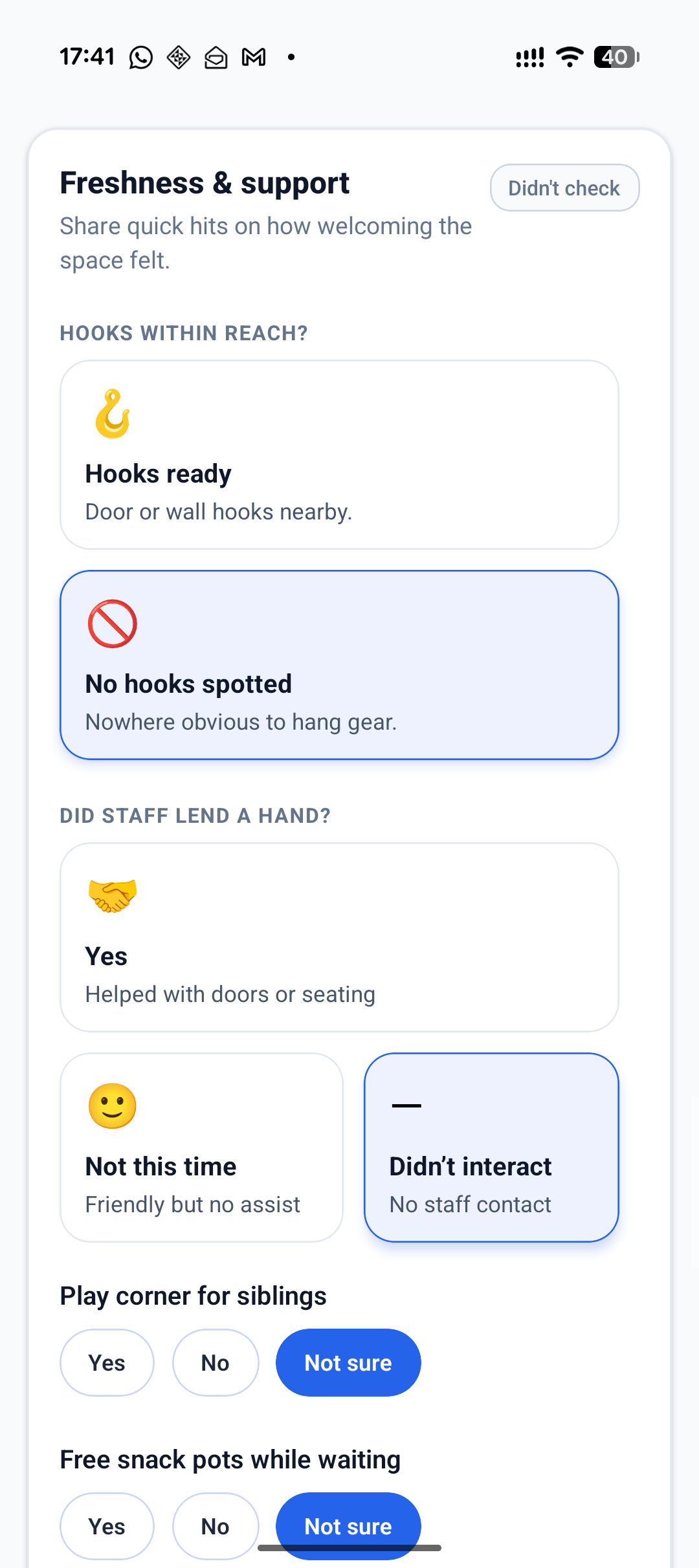Select the Hooks ready option
Screen dimensions: 699x1568
pos(340,453)
